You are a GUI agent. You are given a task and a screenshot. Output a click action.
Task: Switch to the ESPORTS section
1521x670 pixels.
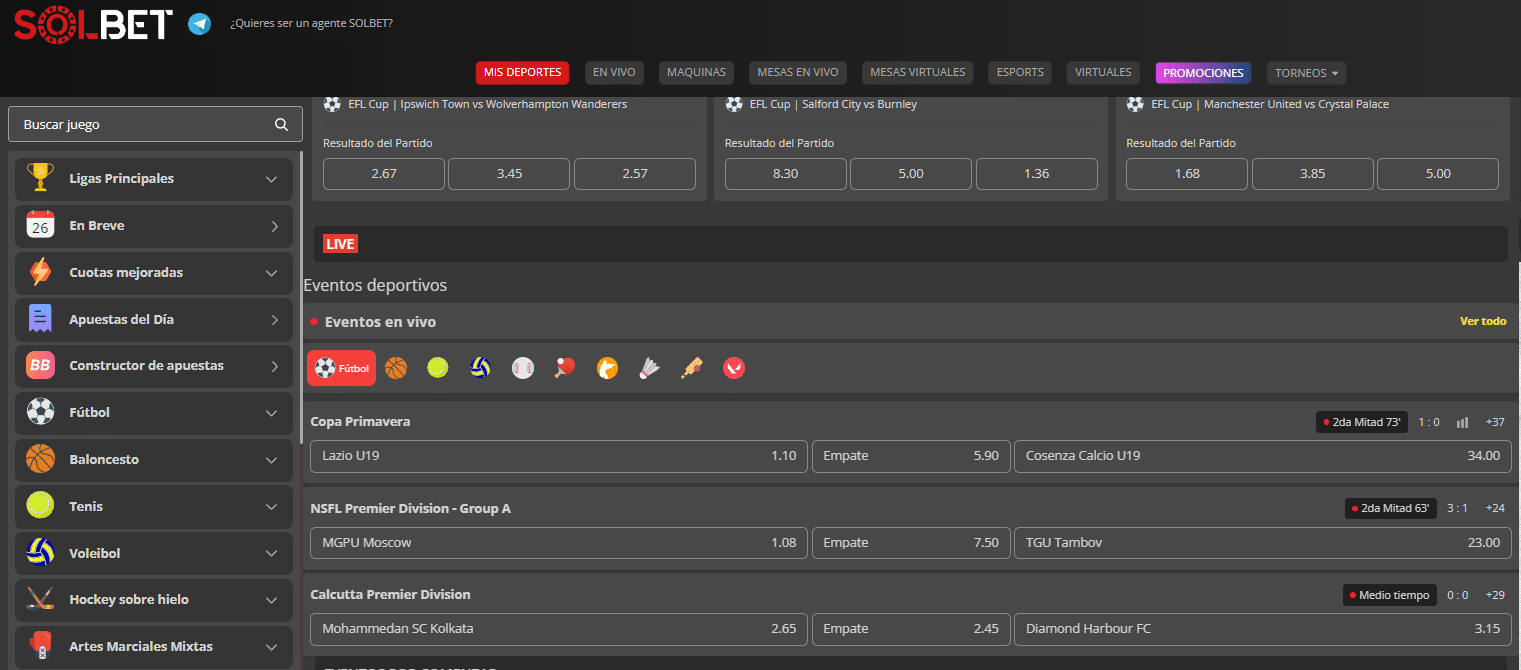(1019, 72)
